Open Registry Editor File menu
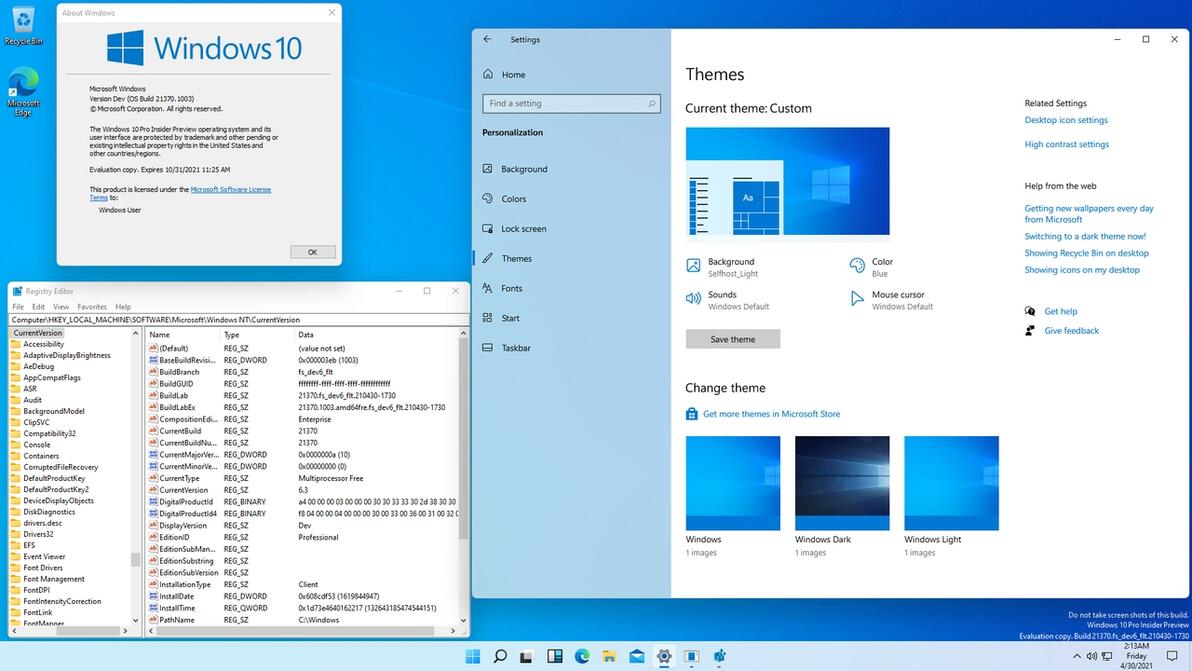Image resolution: width=1192 pixels, height=671 pixels. tap(18, 307)
